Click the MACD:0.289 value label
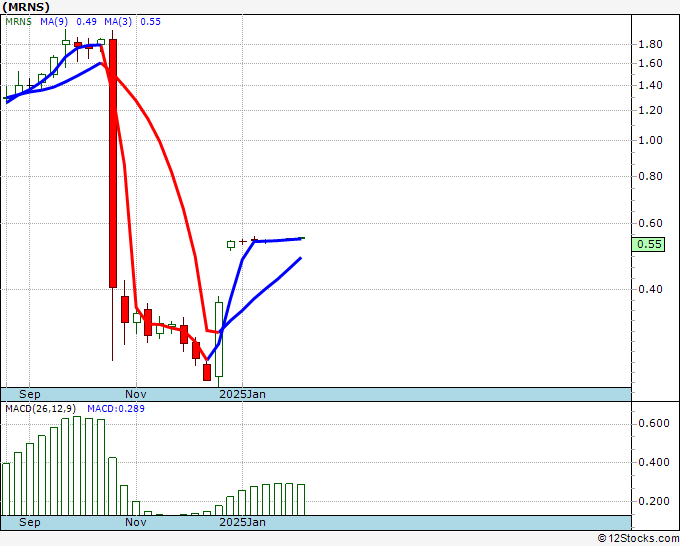680x546 pixels. (x=116, y=409)
